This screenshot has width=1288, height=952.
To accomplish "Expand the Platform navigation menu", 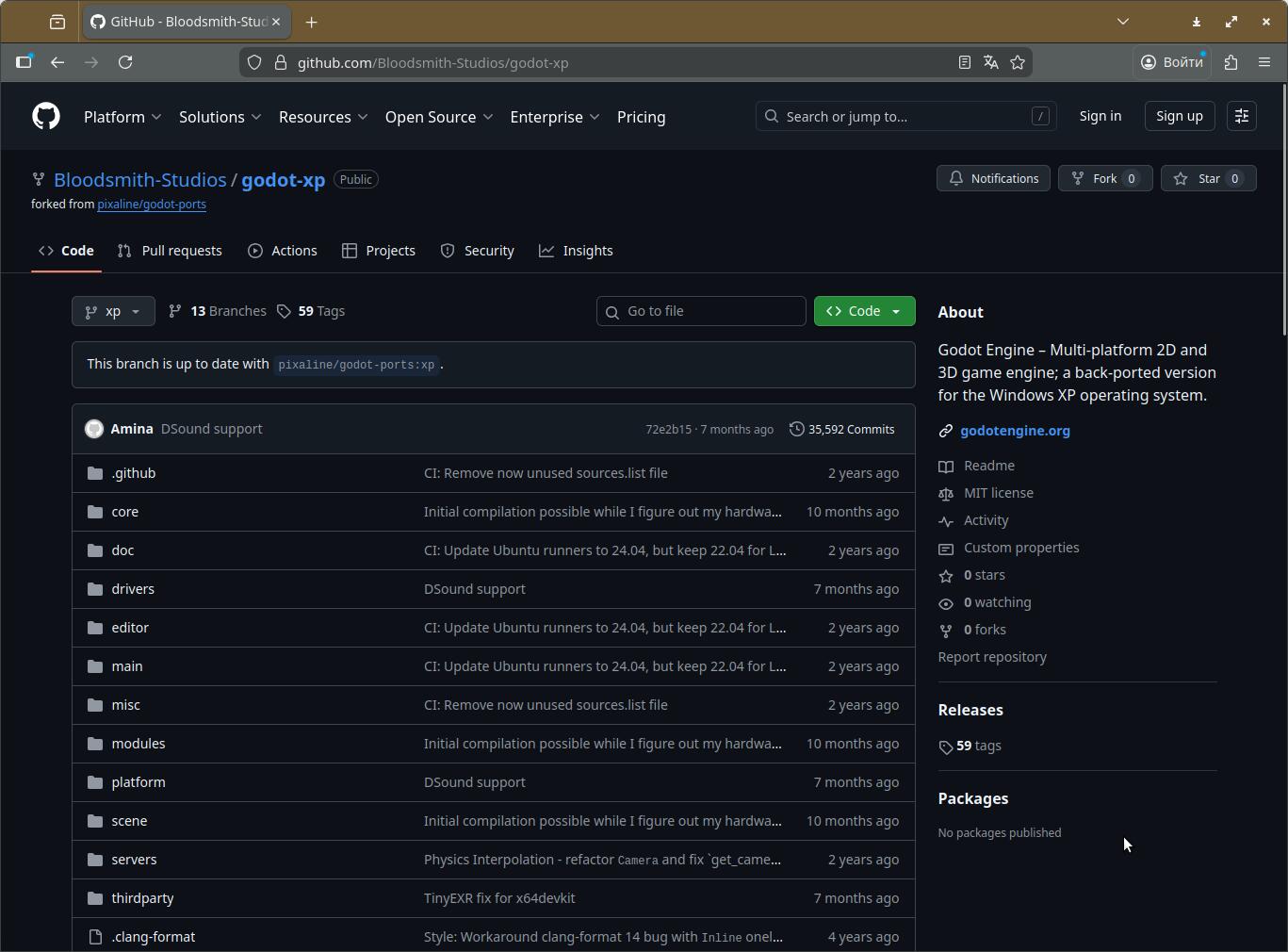I will pyautogui.click(x=122, y=117).
